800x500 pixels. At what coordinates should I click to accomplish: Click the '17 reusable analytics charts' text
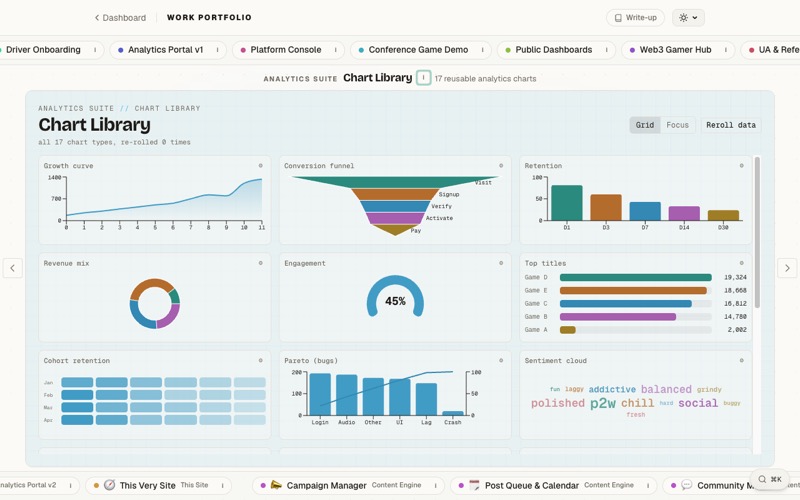point(485,79)
